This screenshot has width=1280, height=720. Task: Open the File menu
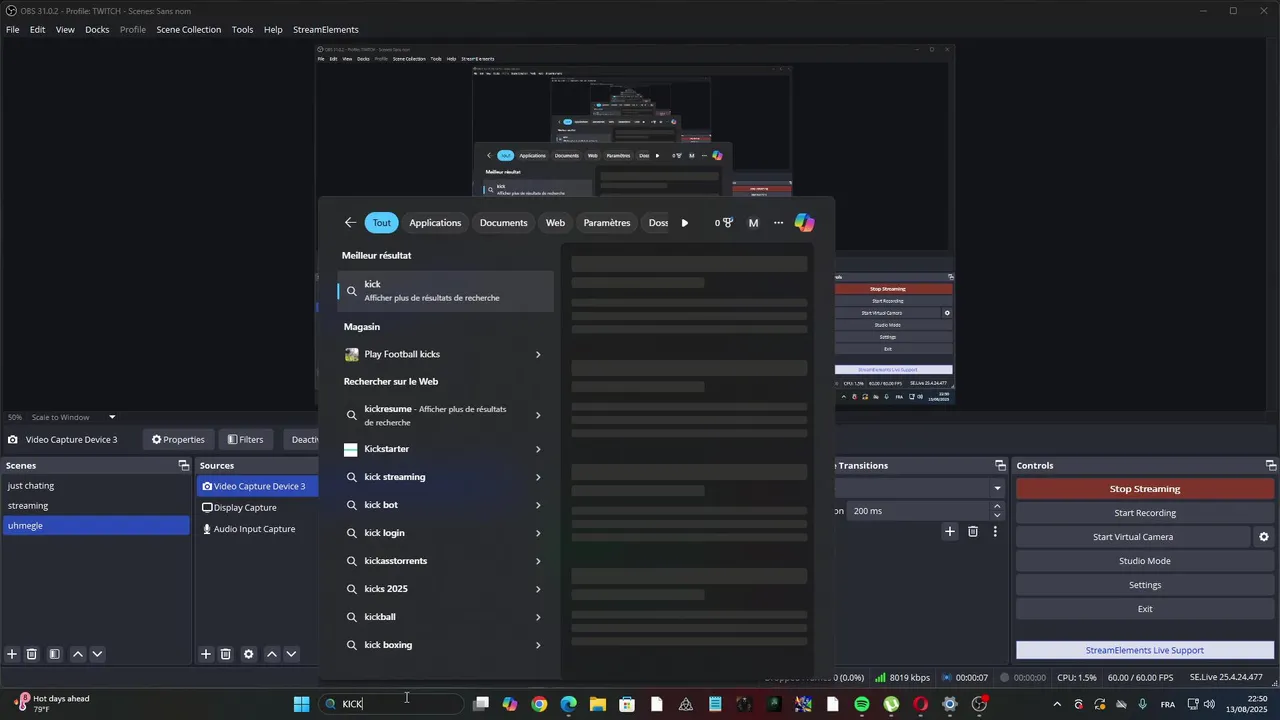pyautogui.click(x=13, y=30)
